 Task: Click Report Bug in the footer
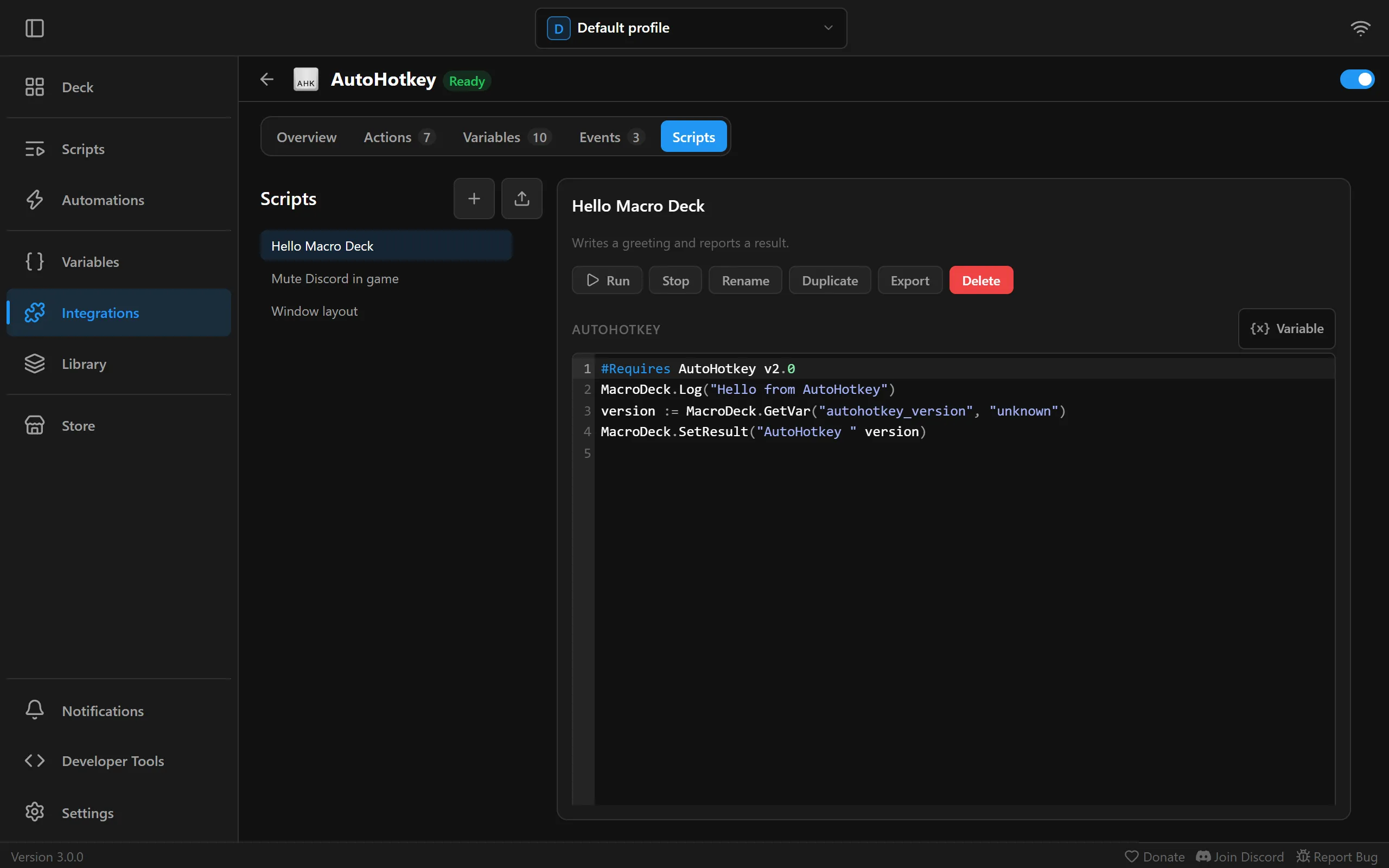click(x=1337, y=857)
